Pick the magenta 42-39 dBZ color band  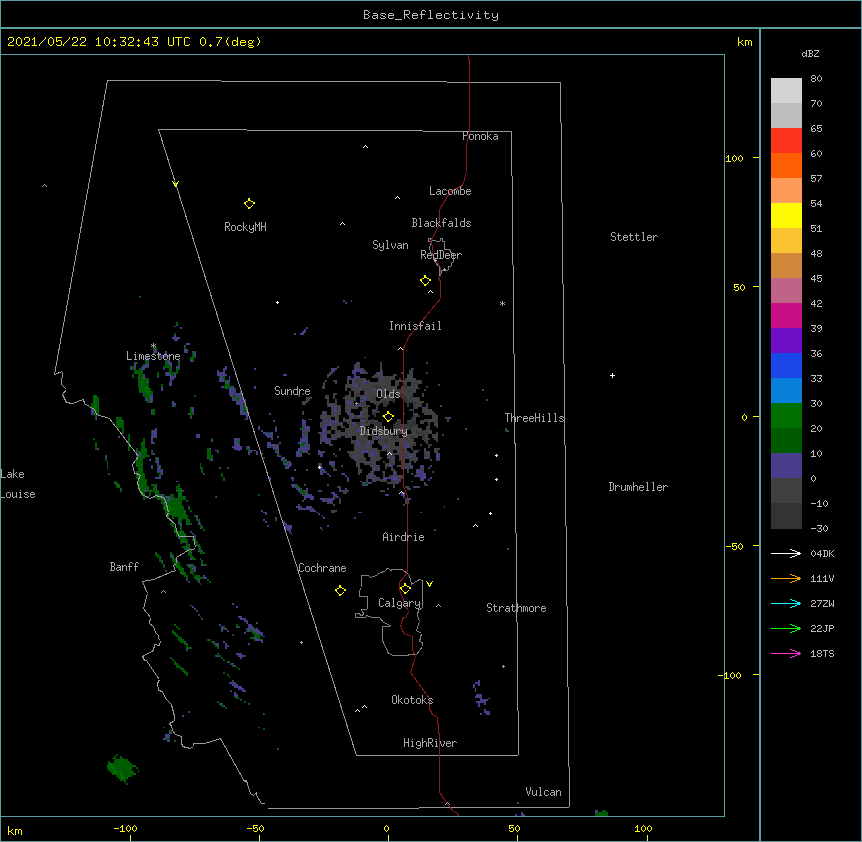[x=786, y=315]
